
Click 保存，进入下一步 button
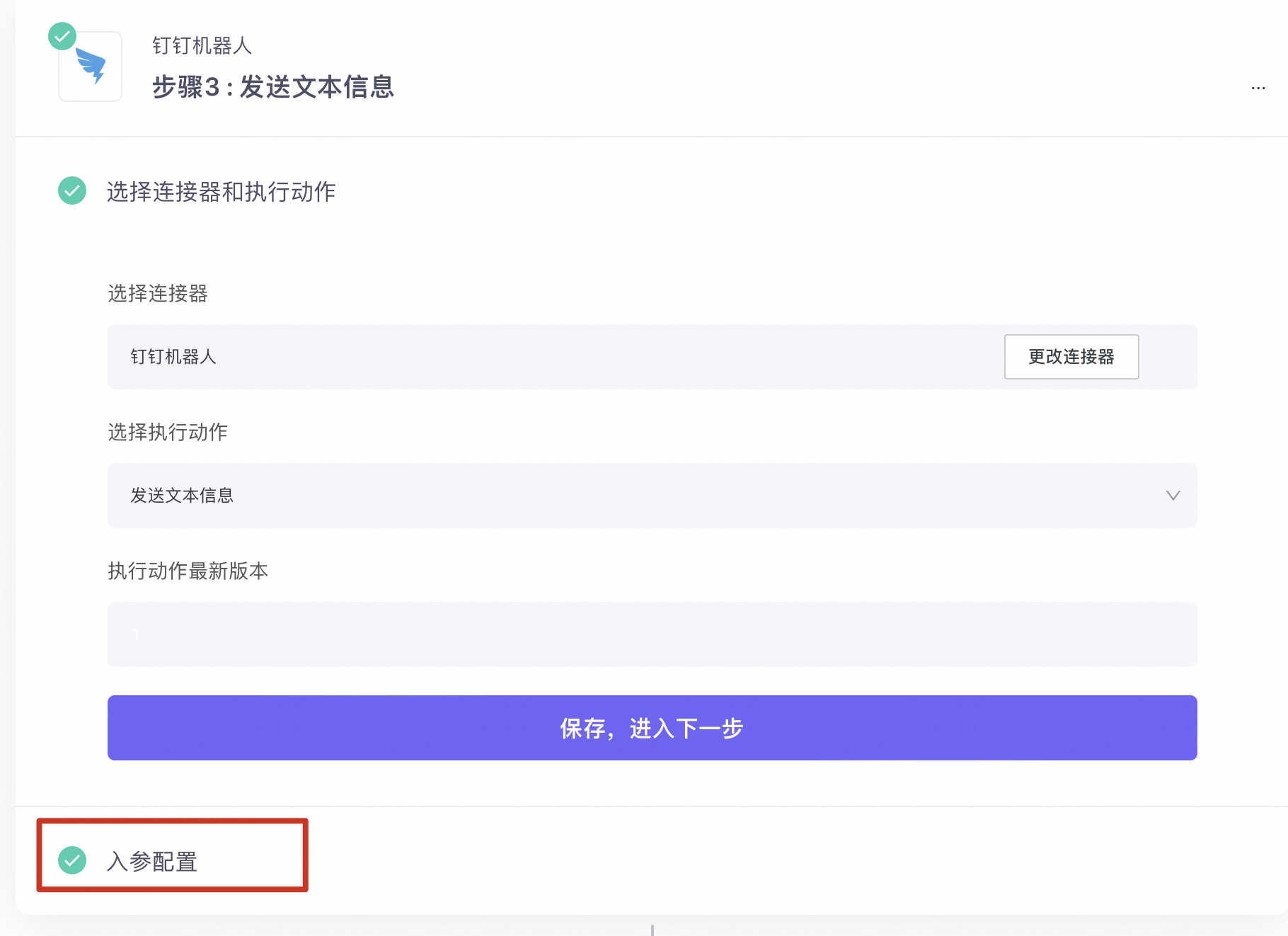click(x=652, y=728)
